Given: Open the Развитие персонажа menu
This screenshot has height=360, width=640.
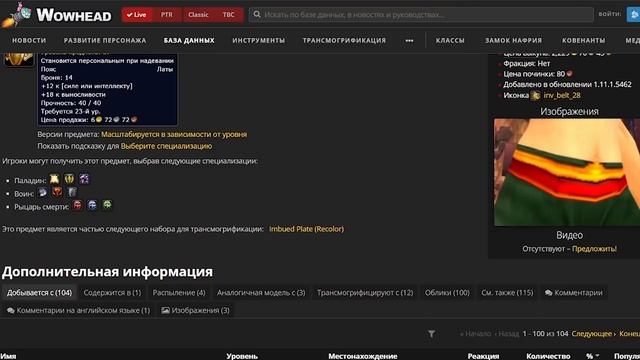Looking at the screenshot, I should tap(105, 40).
